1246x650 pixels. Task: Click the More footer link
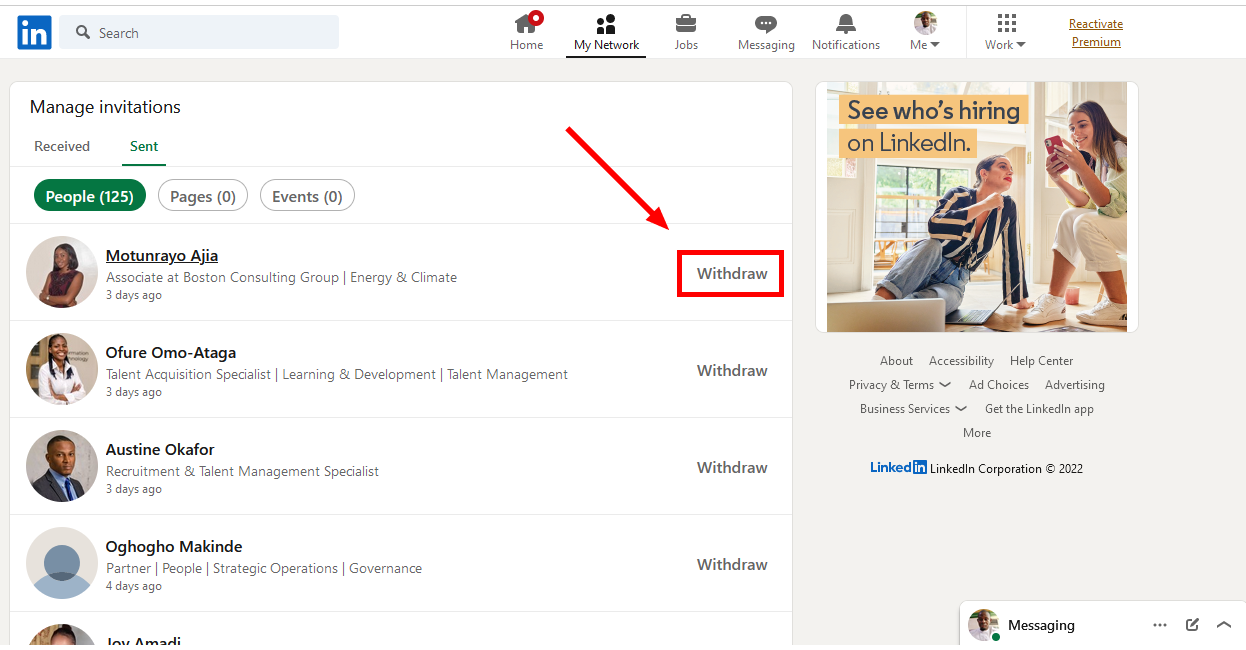[977, 433]
